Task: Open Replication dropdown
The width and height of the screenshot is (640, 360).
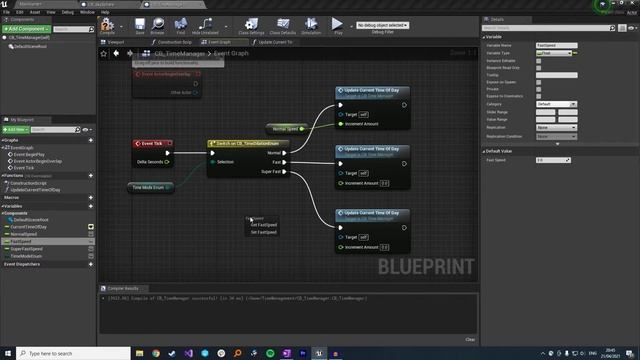Action: pos(556,128)
